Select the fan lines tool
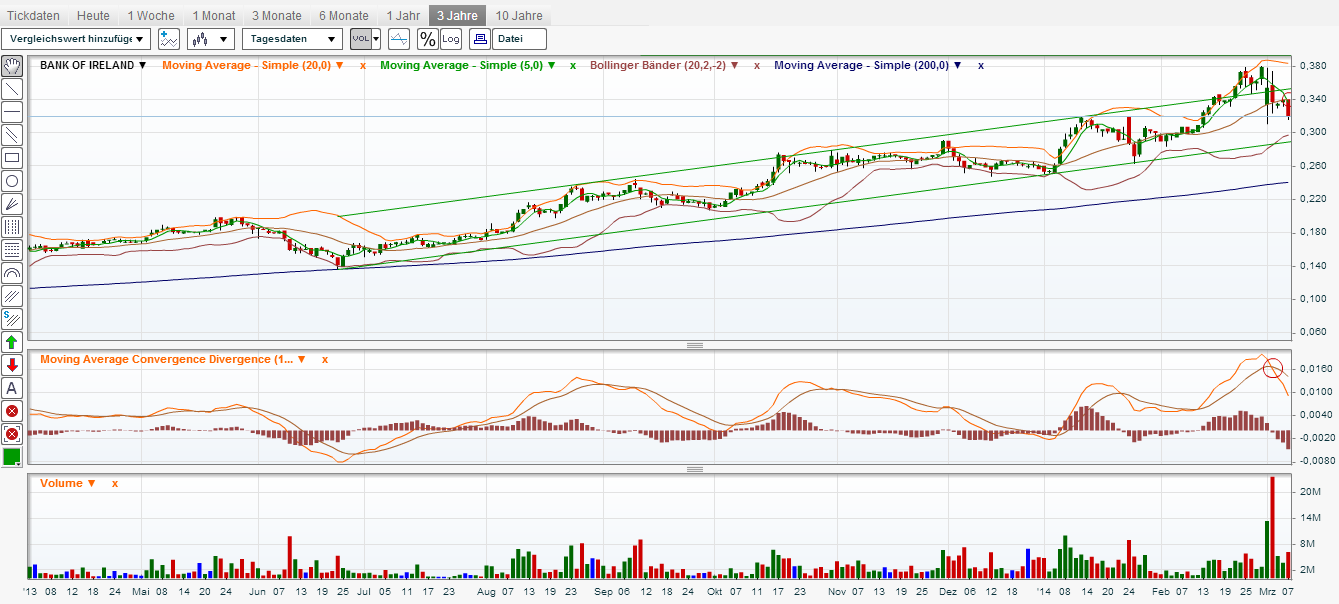Screen dimensions: 1339x604 point(12,204)
